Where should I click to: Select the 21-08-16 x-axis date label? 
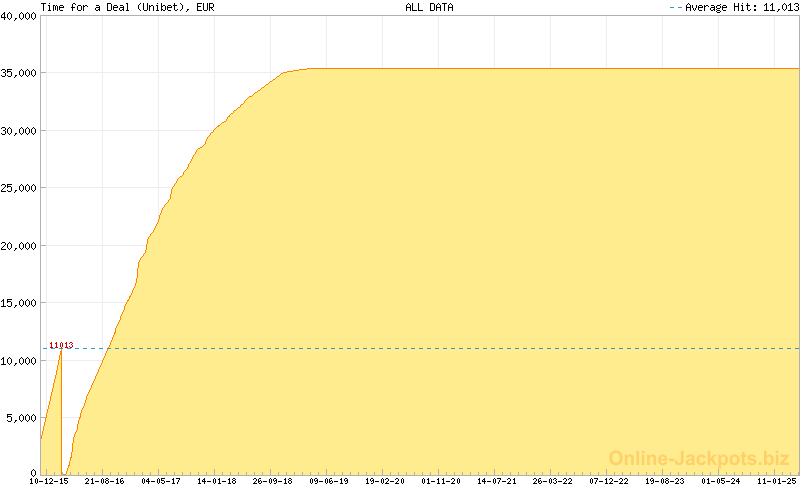[x=105, y=481]
